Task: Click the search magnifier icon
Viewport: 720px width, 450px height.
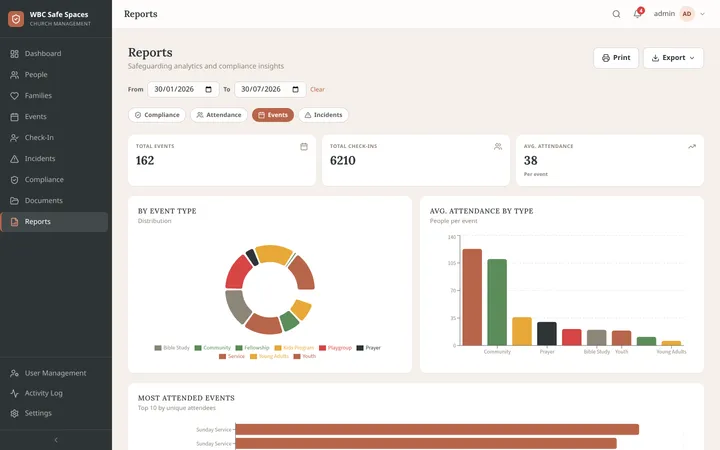Action: [x=616, y=14]
